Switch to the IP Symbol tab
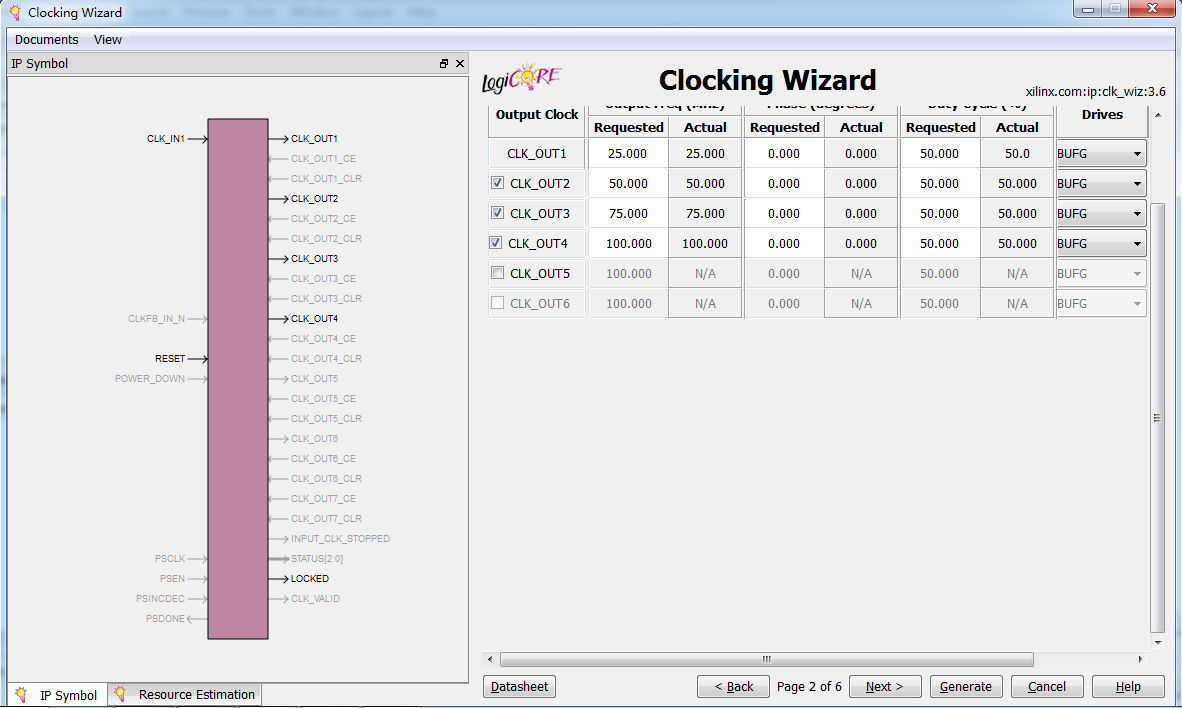1182x708 pixels. 57,694
